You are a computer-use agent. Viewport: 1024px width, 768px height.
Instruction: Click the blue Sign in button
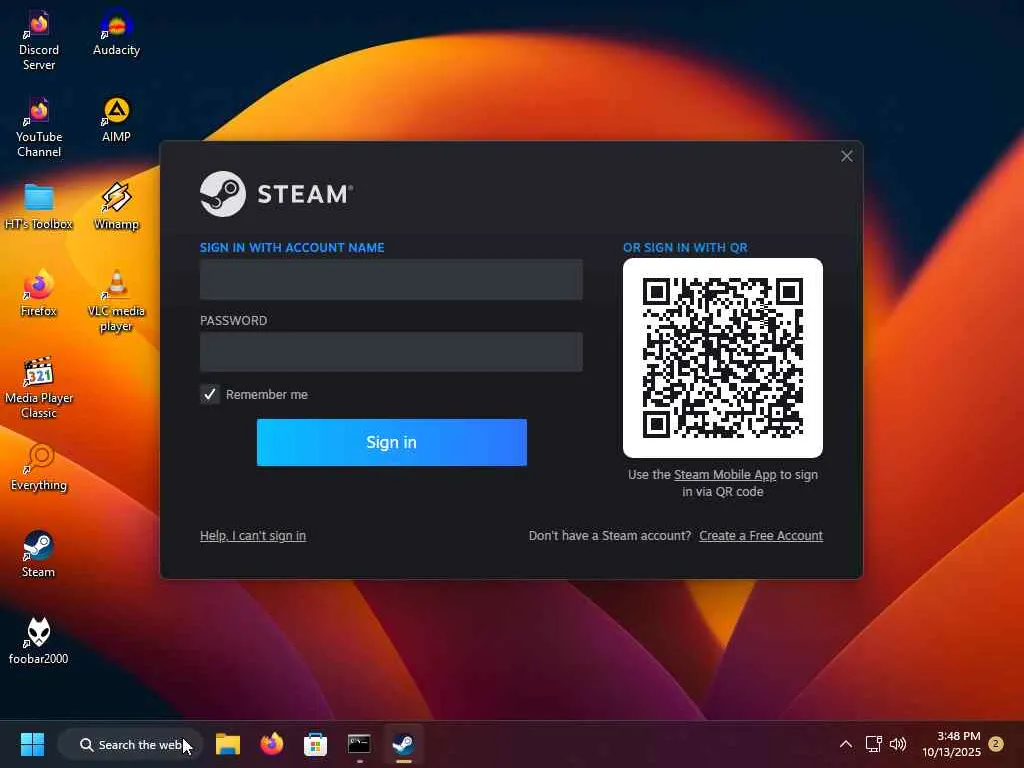tap(391, 442)
